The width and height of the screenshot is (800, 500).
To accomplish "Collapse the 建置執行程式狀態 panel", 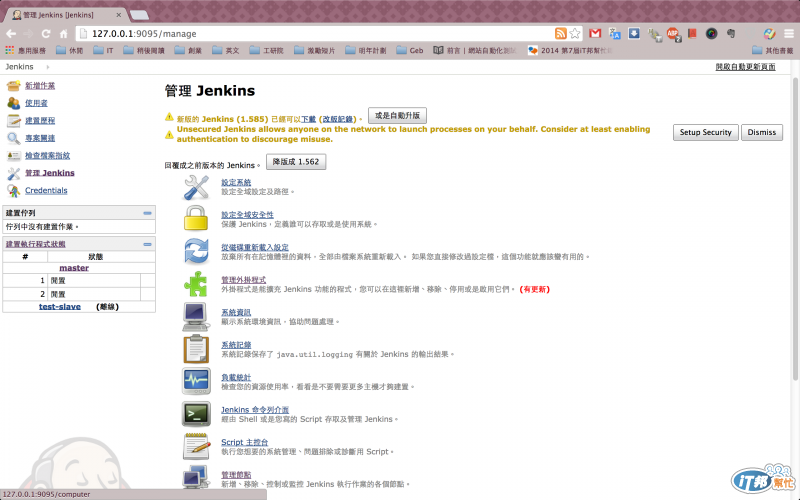I will [x=147, y=244].
